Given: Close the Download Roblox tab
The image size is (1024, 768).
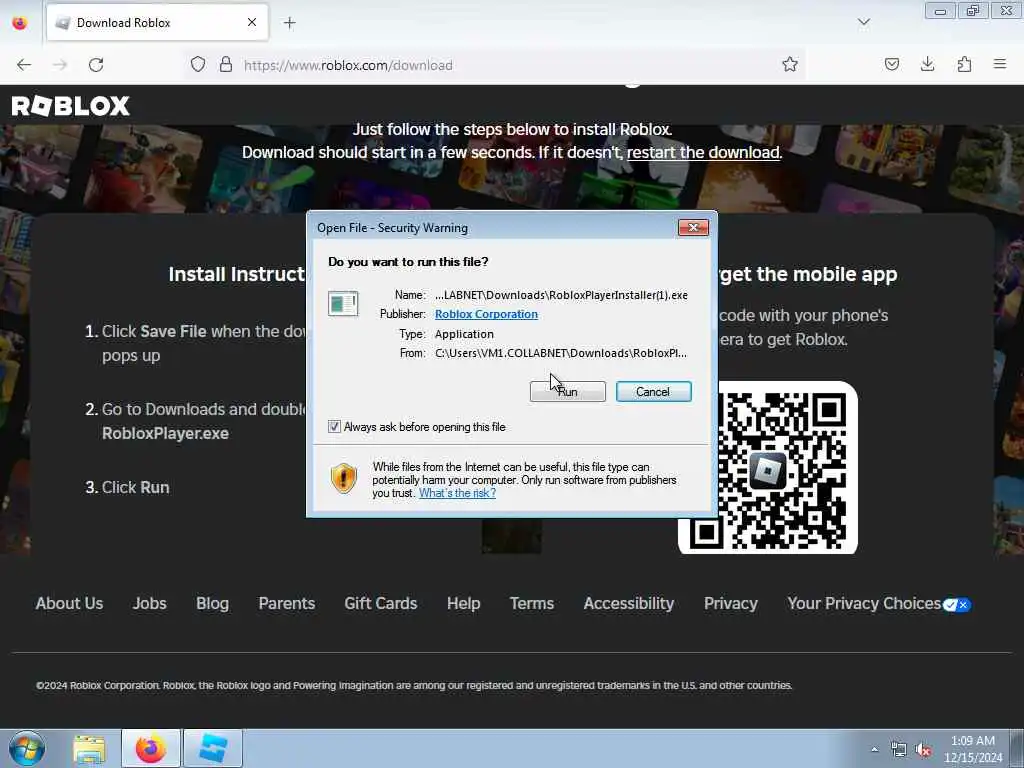Looking at the screenshot, I should [x=252, y=23].
